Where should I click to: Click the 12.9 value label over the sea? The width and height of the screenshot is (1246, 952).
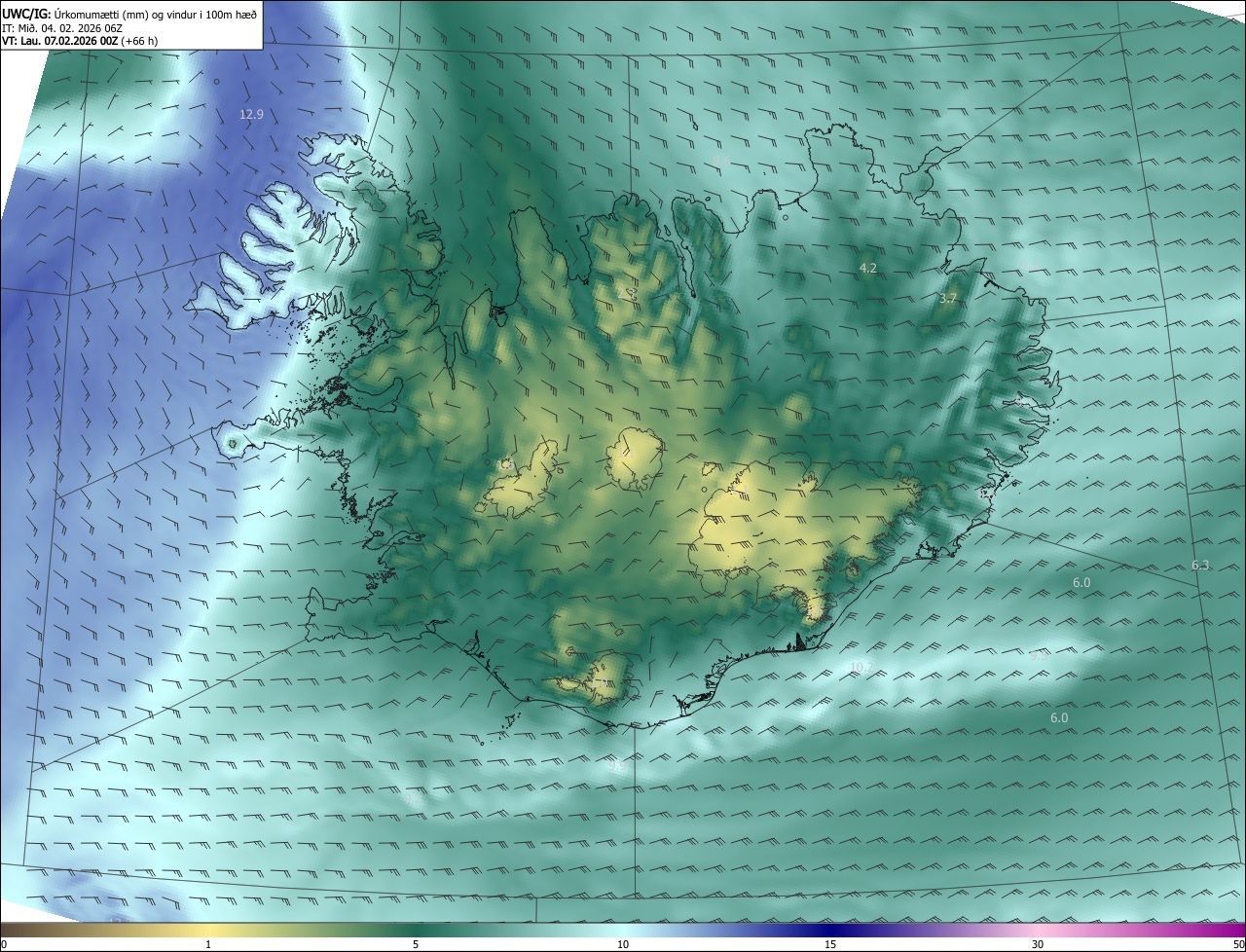click(x=251, y=114)
